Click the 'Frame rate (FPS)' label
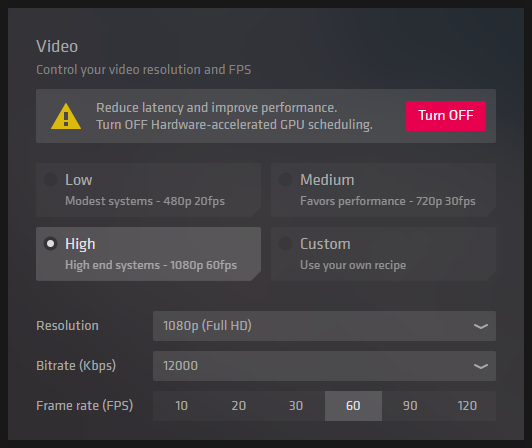Viewport: 532px width, 448px height. [x=84, y=406]
